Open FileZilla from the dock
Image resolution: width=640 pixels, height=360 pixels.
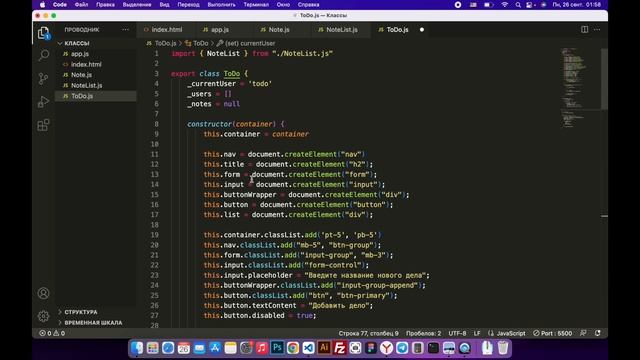tap(340, 348)
